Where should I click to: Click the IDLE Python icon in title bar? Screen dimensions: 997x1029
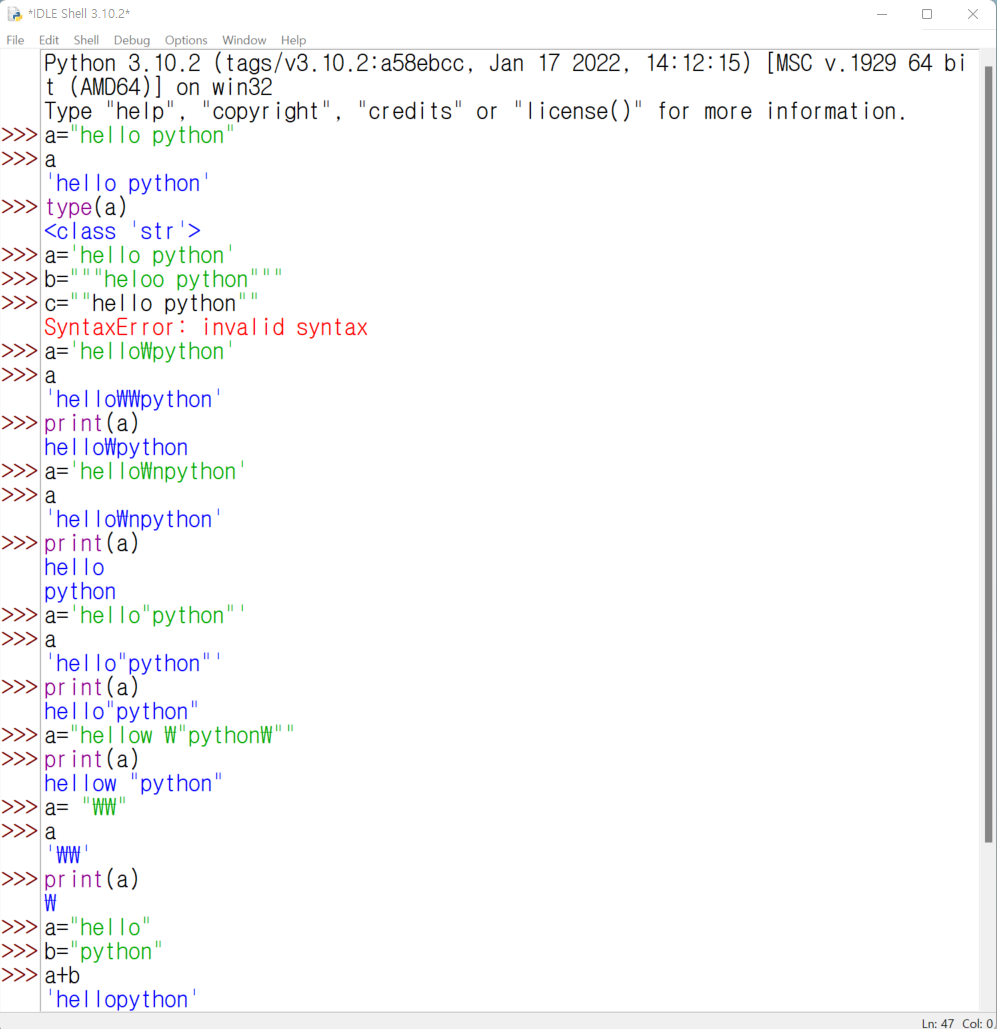[14, 14]
